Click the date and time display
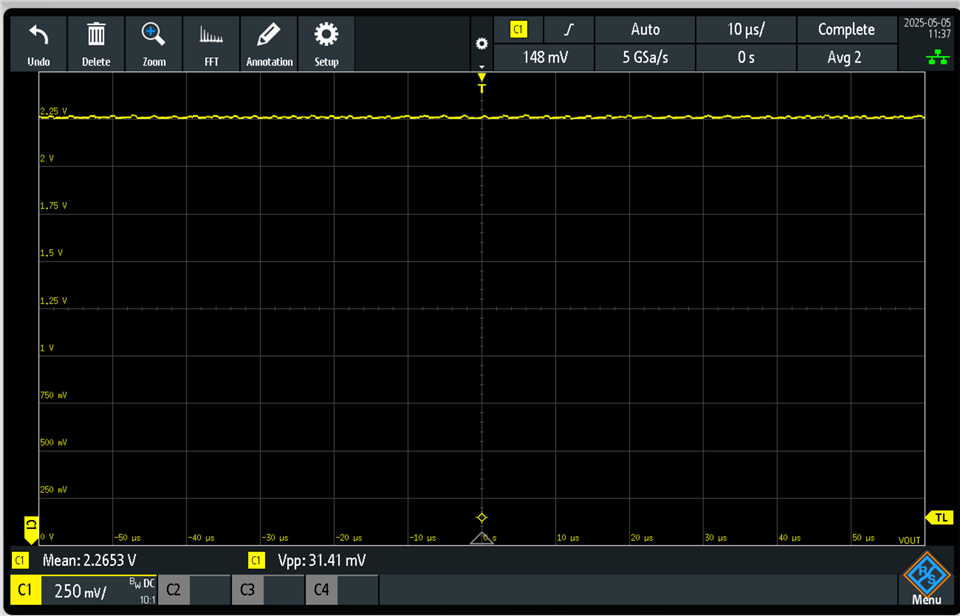The height and width of the screenshot is (616, 960). click(x=927, y=28)
